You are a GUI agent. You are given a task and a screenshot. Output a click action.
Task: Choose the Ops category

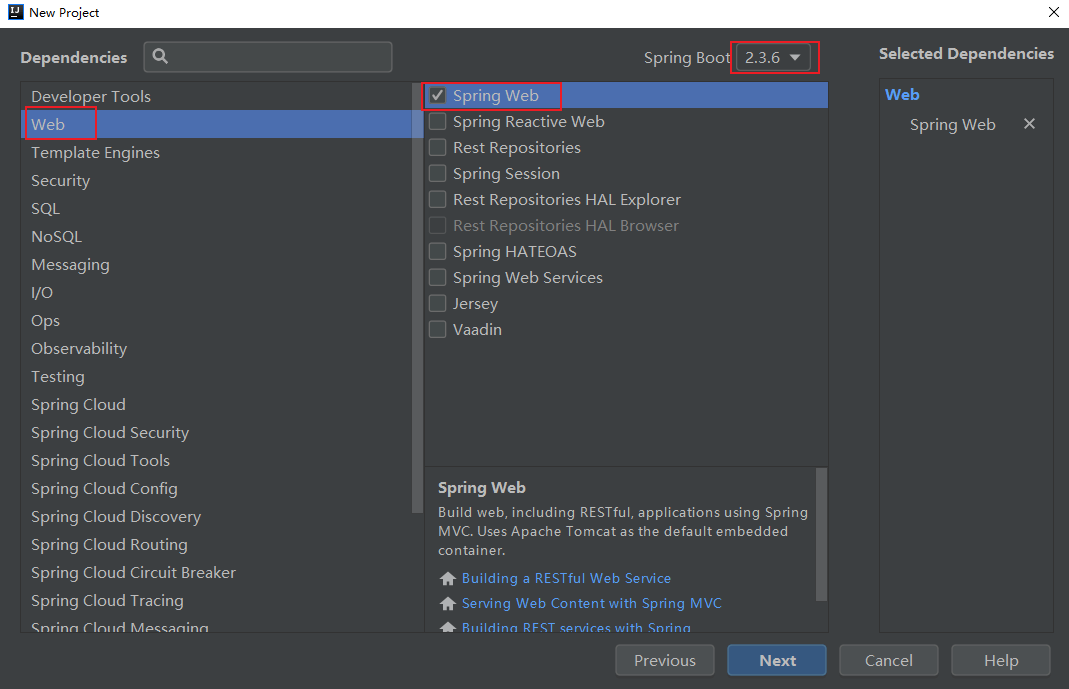click(x=217, y=320)
